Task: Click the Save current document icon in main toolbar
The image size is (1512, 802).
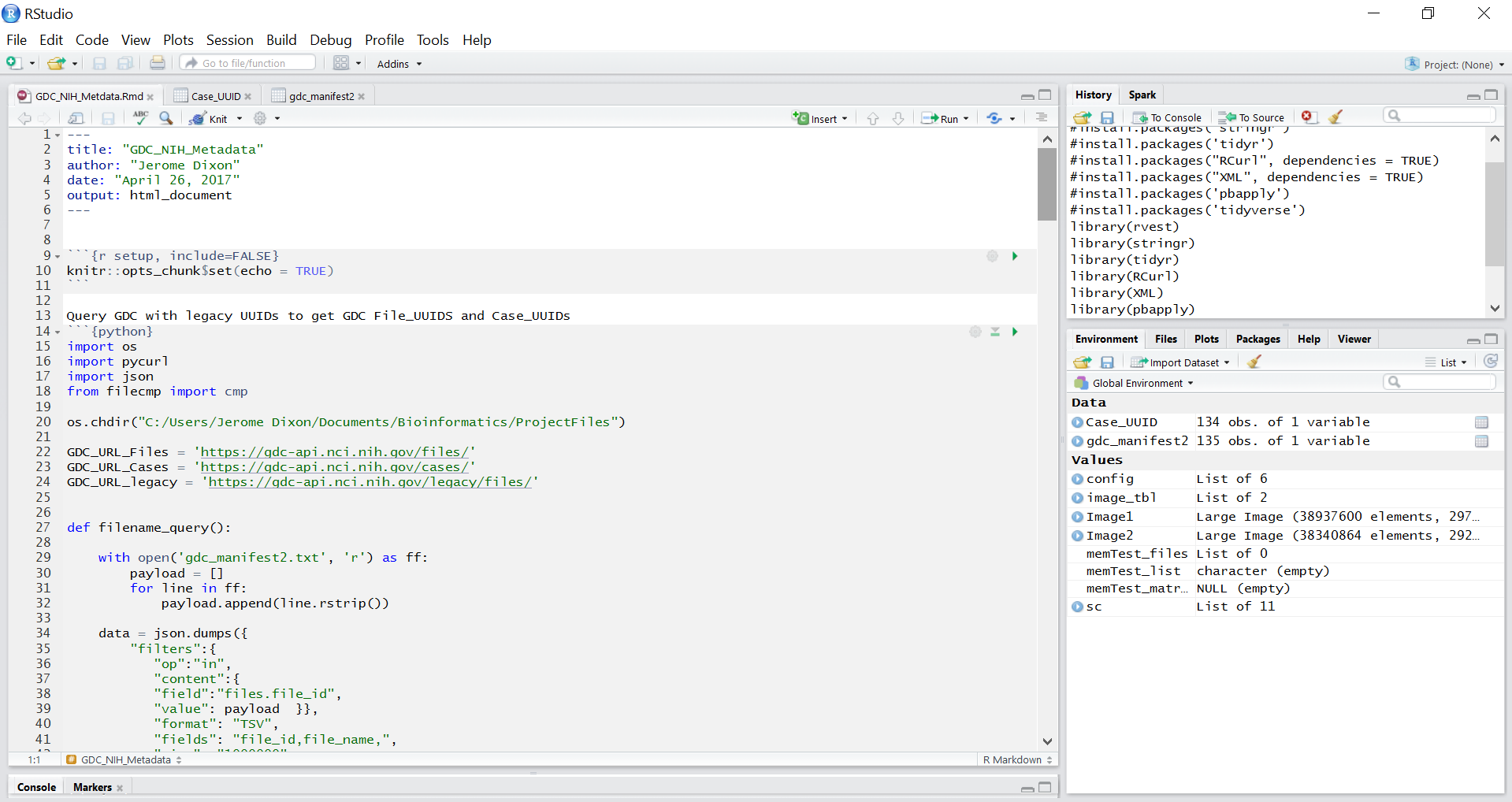Action: coord(99,63)
